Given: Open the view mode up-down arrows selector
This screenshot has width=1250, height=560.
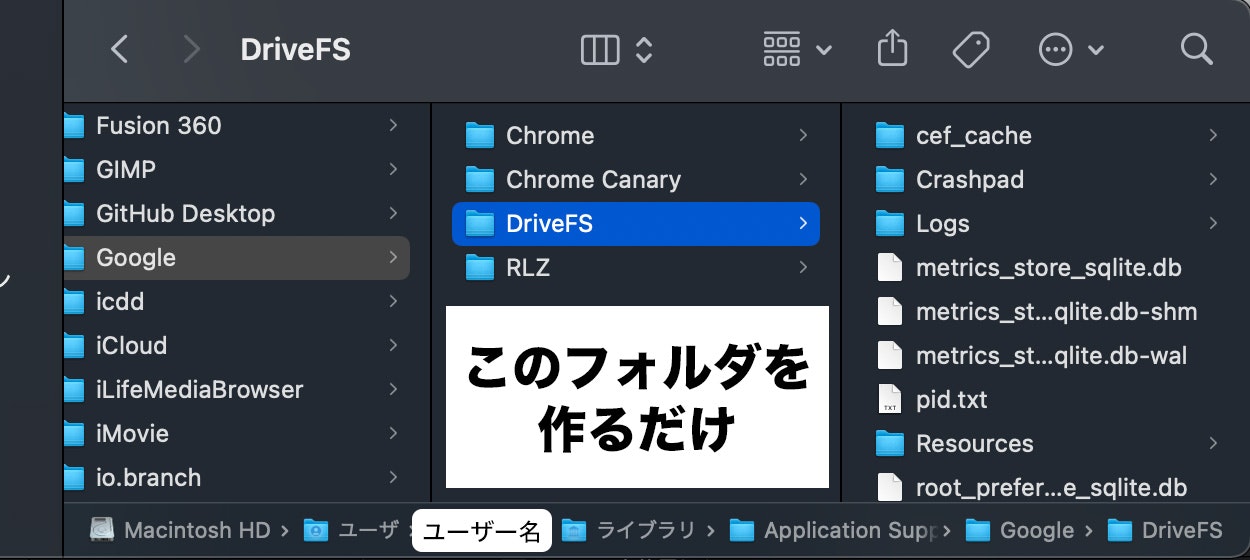Looking at the screenshot, I should (644, 50).
